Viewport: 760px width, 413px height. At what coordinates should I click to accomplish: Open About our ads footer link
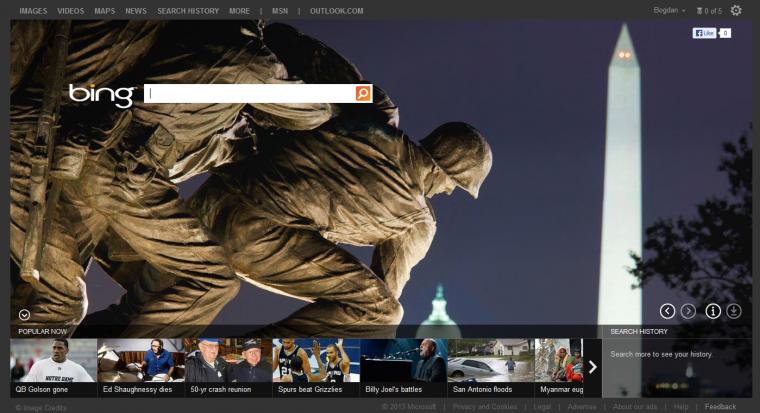(635, 407)
